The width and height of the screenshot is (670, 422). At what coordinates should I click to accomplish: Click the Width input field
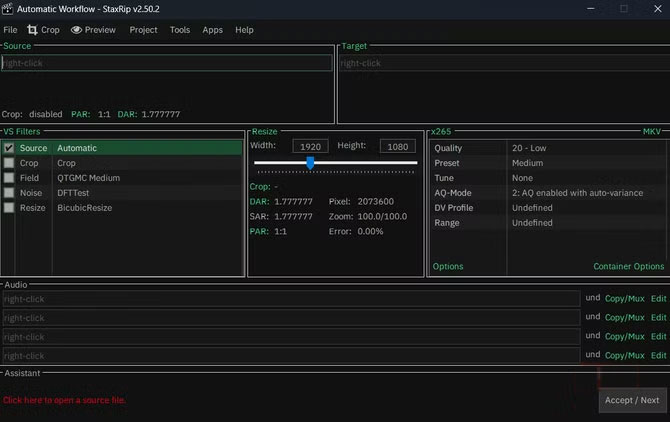310,146
